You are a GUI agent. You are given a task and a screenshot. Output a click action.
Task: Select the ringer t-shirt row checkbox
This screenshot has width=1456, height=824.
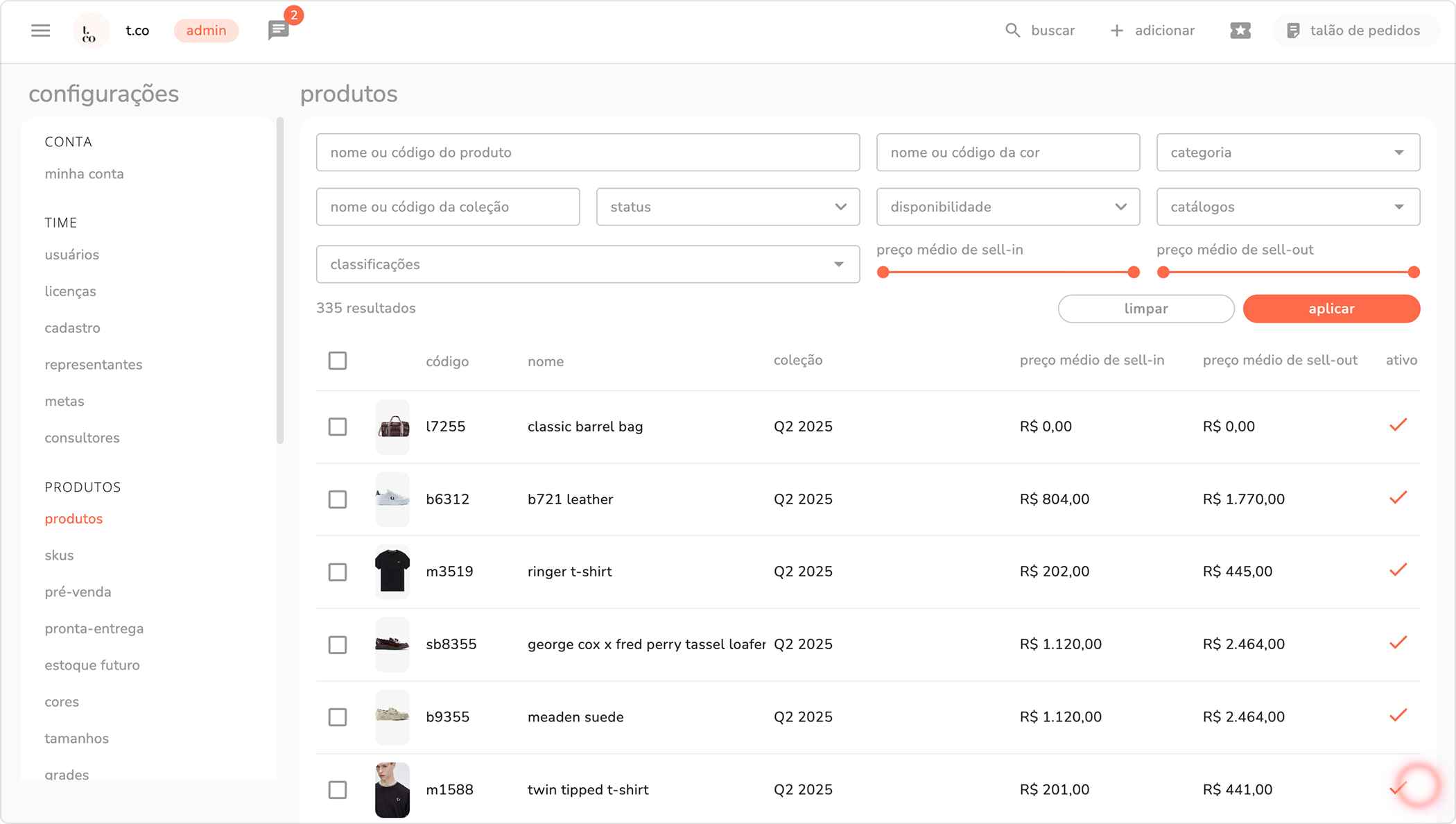pyautogui.click(x=338, y=572)
